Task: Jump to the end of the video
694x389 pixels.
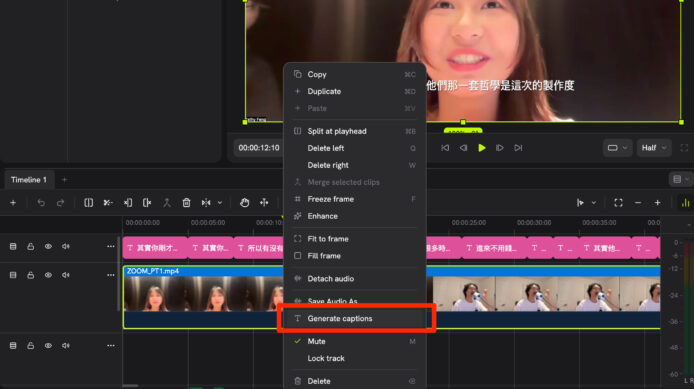Action: tap(518, 148)
